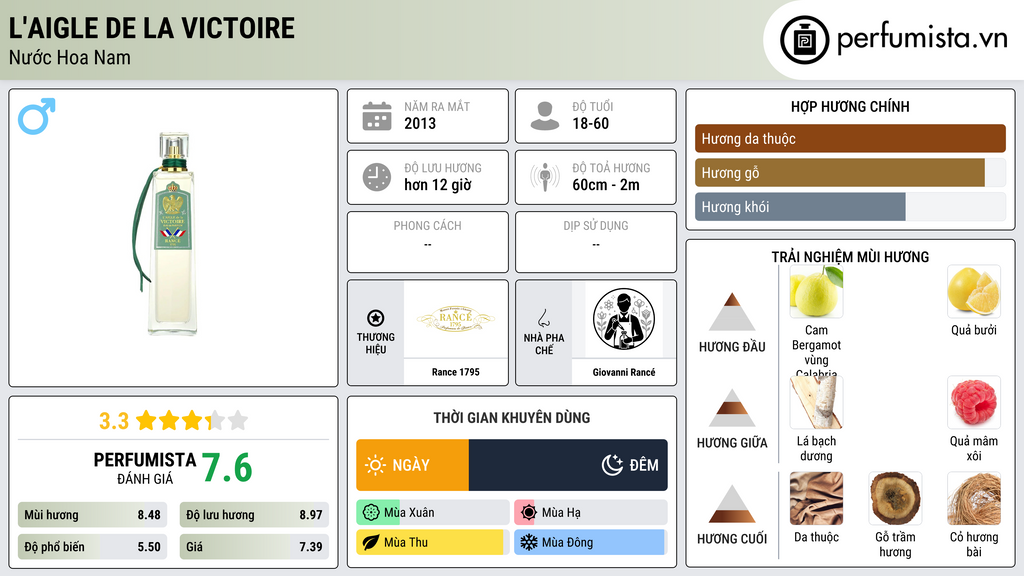The height and width of the screenshot is (576, 1024).
Task: Click the Hương da thuộc accord bar
Action: [x=850, y=138]
